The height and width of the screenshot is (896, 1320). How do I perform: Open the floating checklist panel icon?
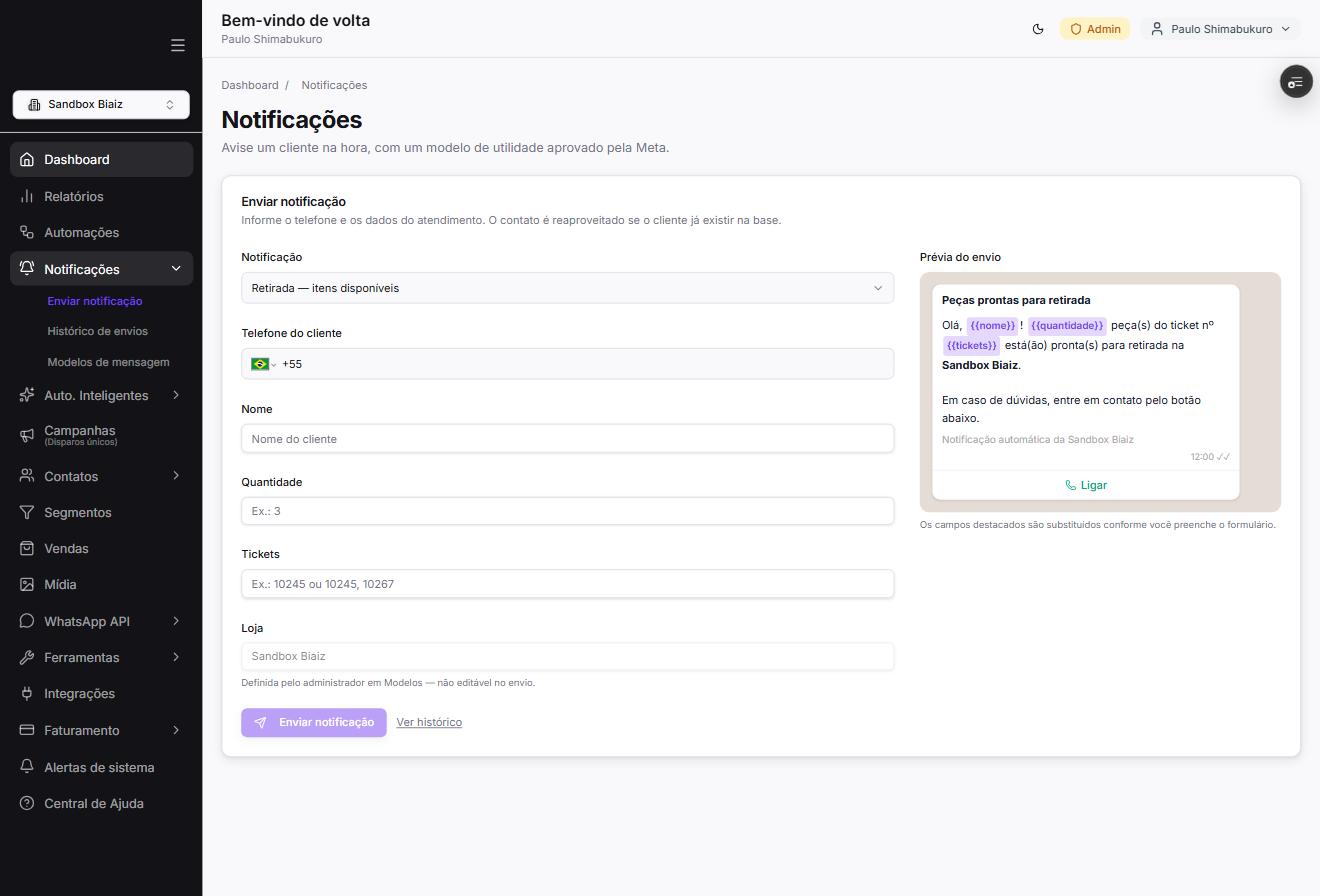[x=1296, y=82]
